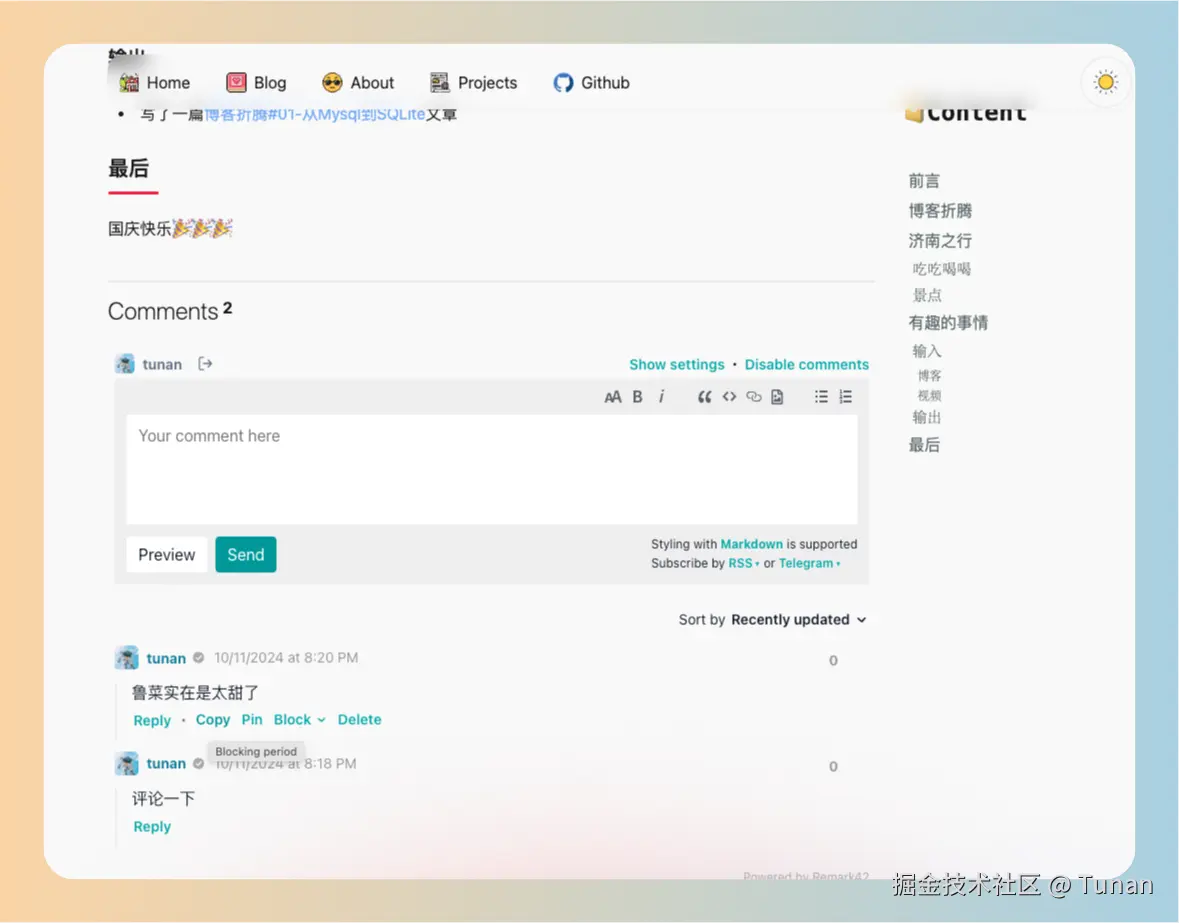Toggle italic formatting in comment editor
The image size is (1179, 923).
point(662,397)
